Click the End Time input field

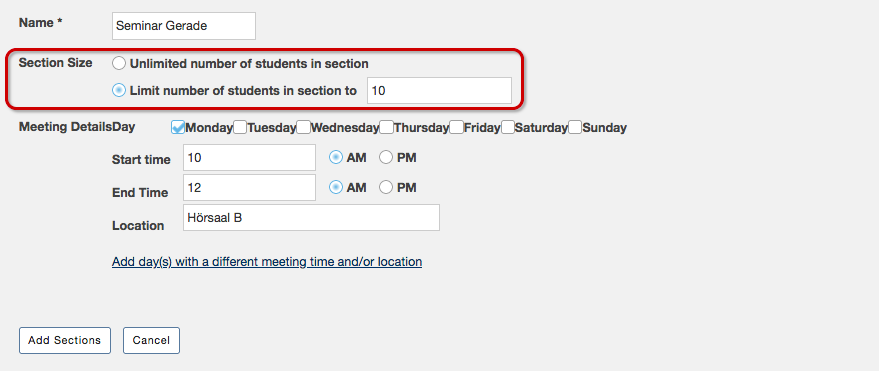tap(249, 187)
